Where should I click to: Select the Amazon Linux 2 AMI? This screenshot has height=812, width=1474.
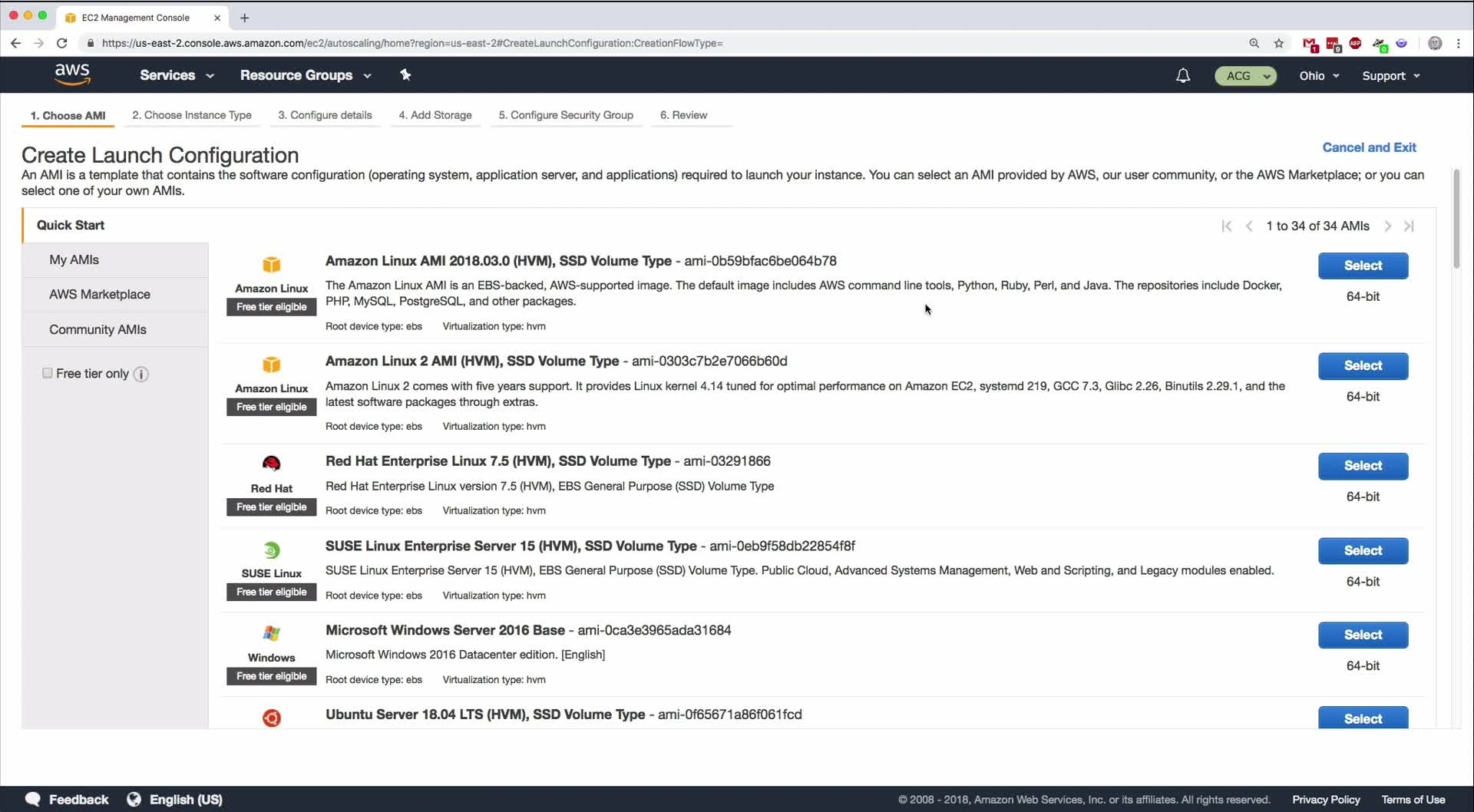(1363, 366)
